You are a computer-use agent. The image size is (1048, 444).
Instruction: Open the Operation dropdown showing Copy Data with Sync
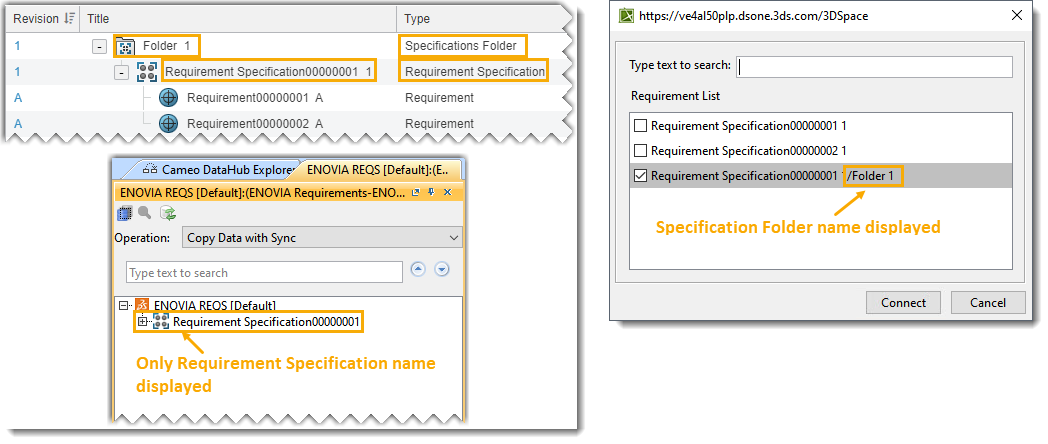coord(321,237)
